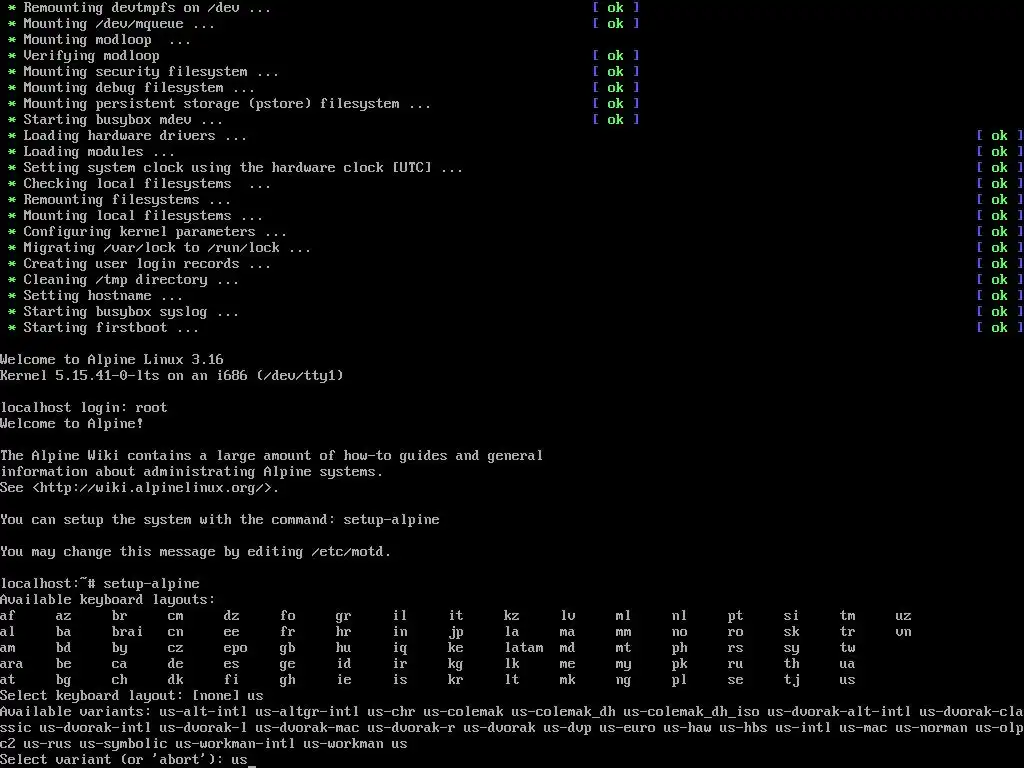
Task: Click variant 'us-euro'
Action: click(627, 728)
